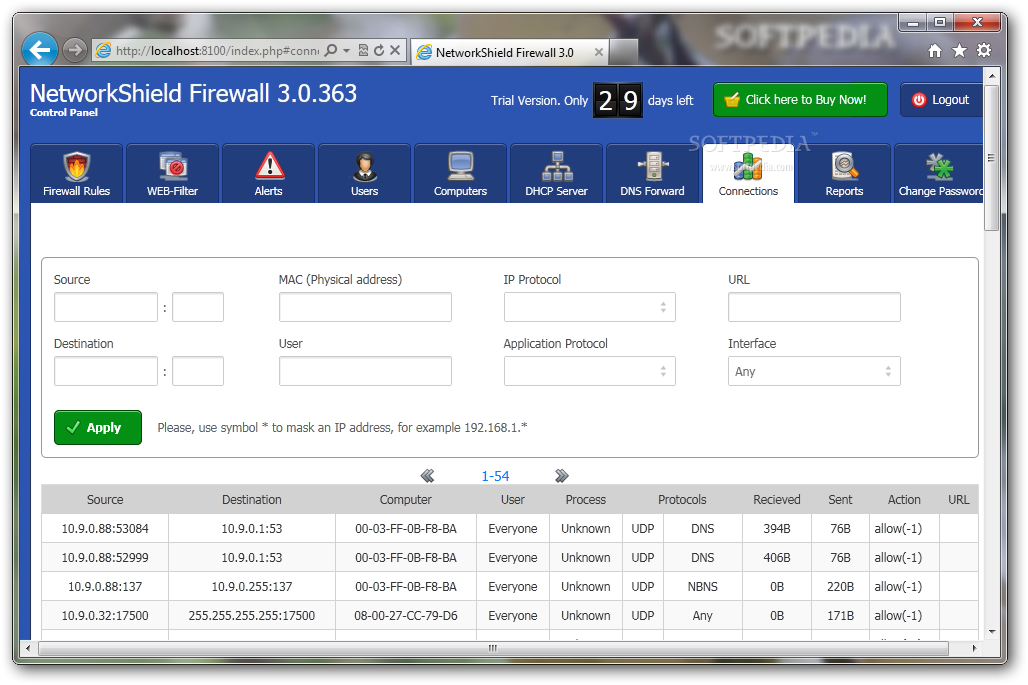Open the WEB-Filter tab

pos(172,174)
